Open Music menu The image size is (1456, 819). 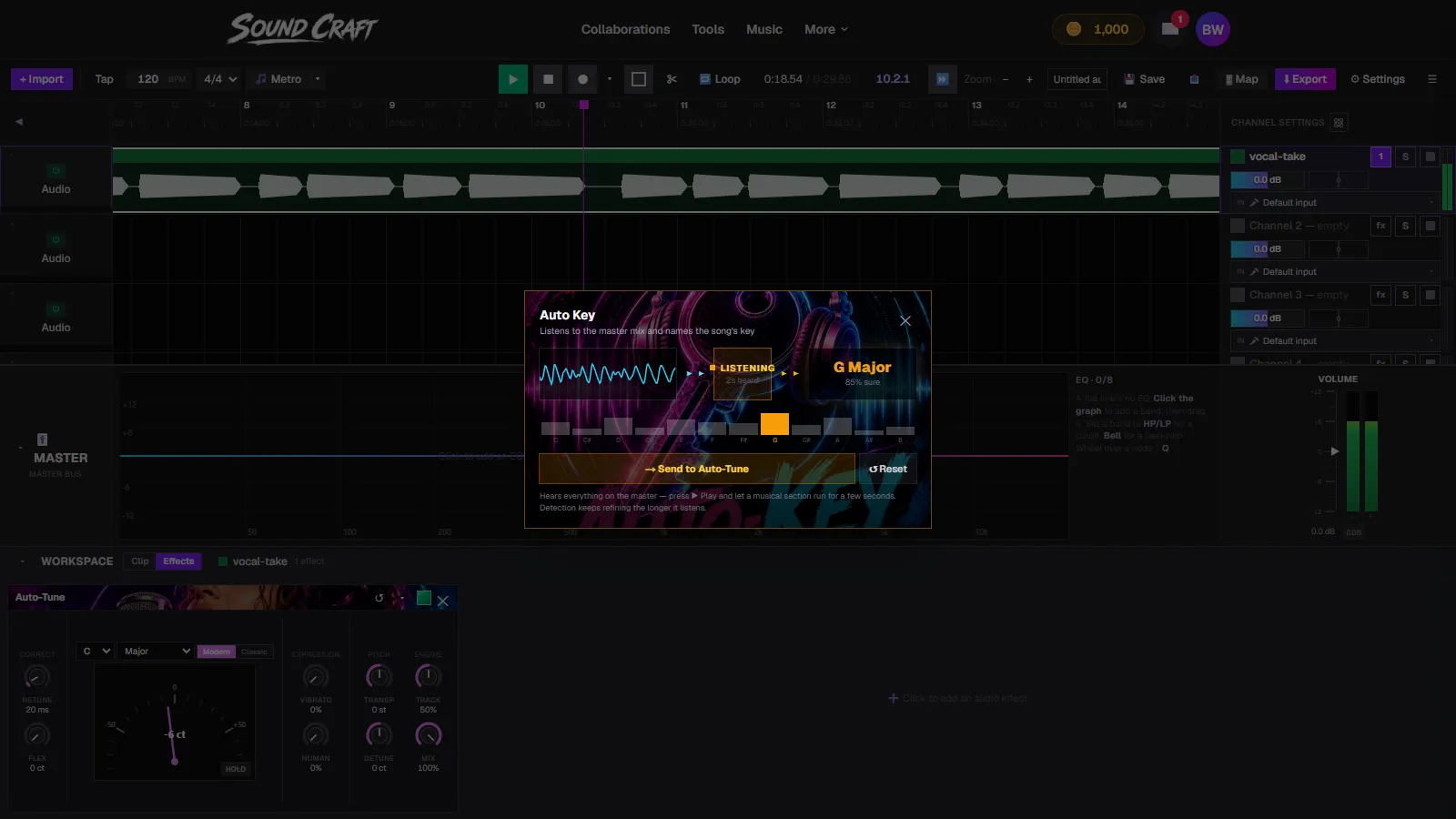[764, 29]
